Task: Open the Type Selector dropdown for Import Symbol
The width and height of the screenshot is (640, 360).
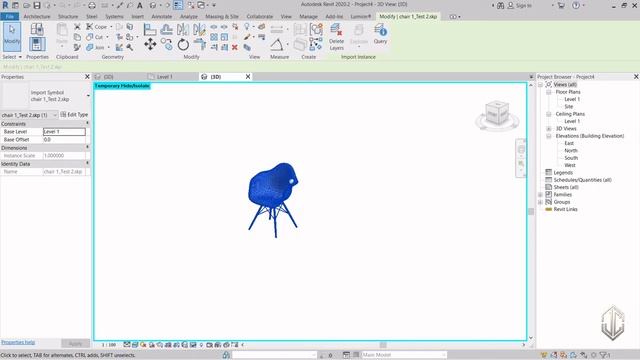Action: (x=89, y=96)
